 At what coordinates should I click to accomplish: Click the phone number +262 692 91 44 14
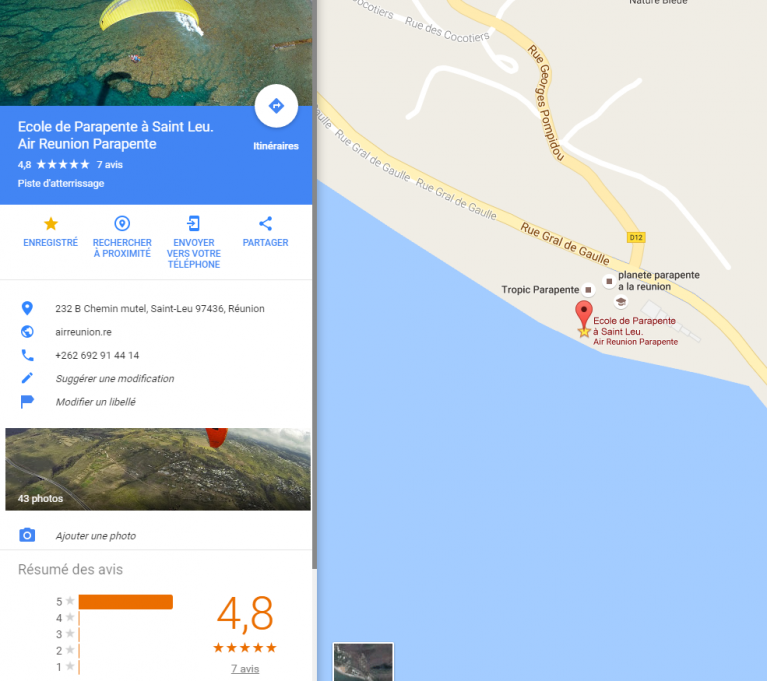click(97, 355)
